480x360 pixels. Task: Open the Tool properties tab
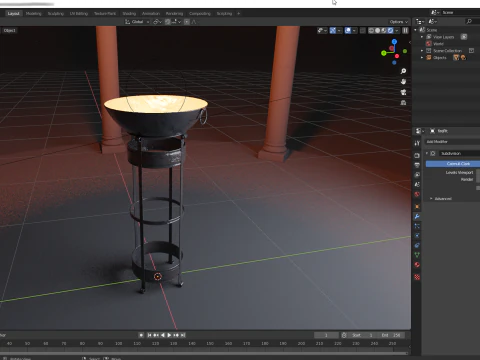(x=417, y=143)
